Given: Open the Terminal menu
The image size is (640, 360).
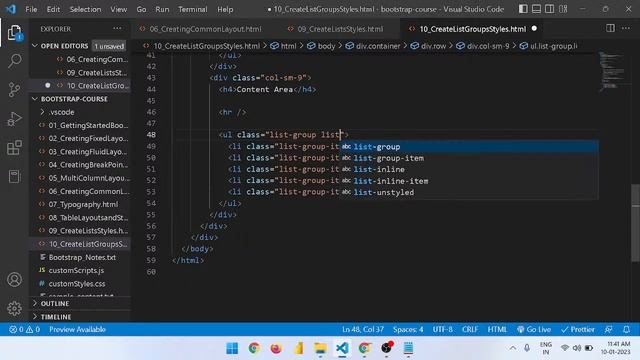Looking at the screenshot, I should (192, 9).
